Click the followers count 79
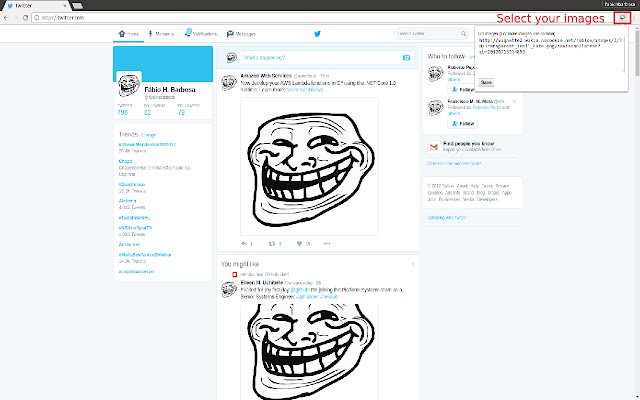Viewport: 640px width, 400px height. coord(181,112)
